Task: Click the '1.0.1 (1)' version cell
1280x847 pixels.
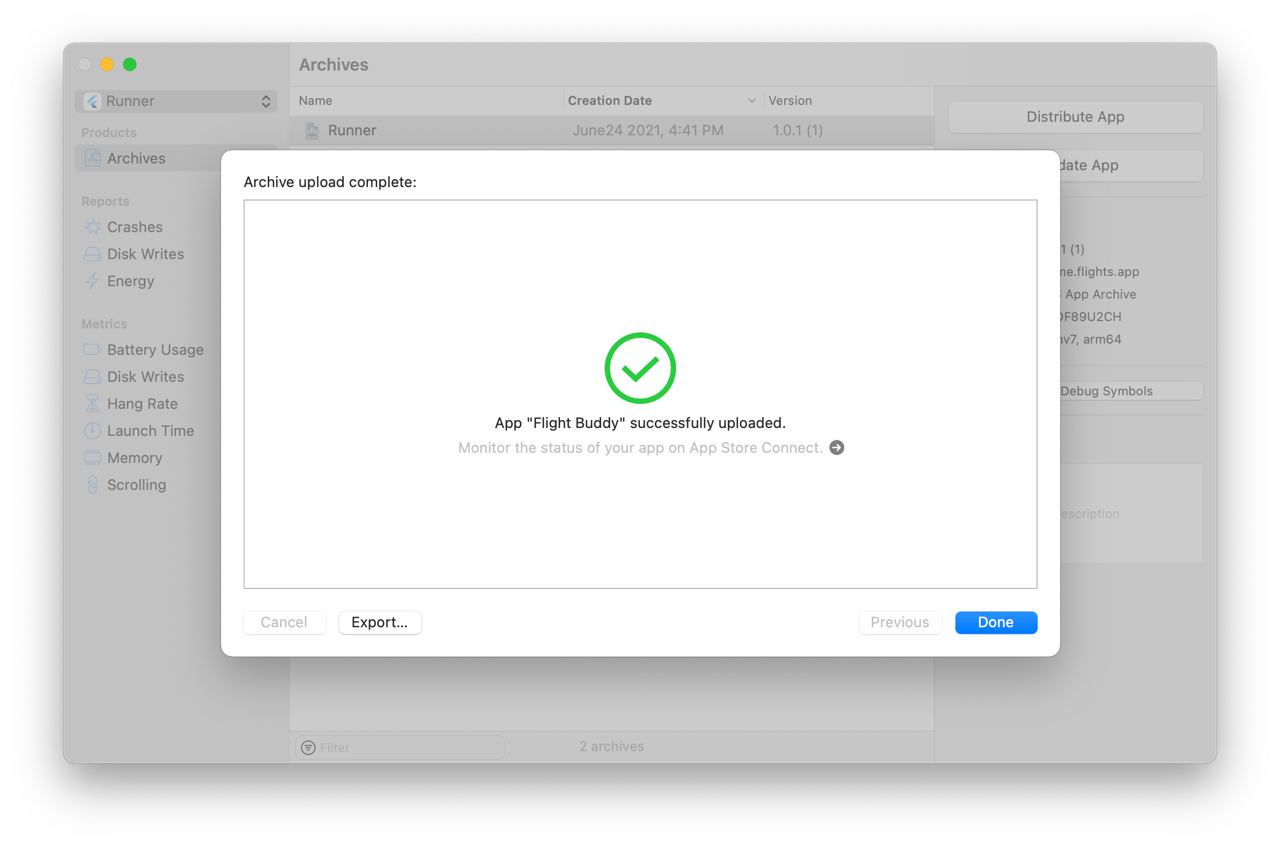Action: coord(798,130)
